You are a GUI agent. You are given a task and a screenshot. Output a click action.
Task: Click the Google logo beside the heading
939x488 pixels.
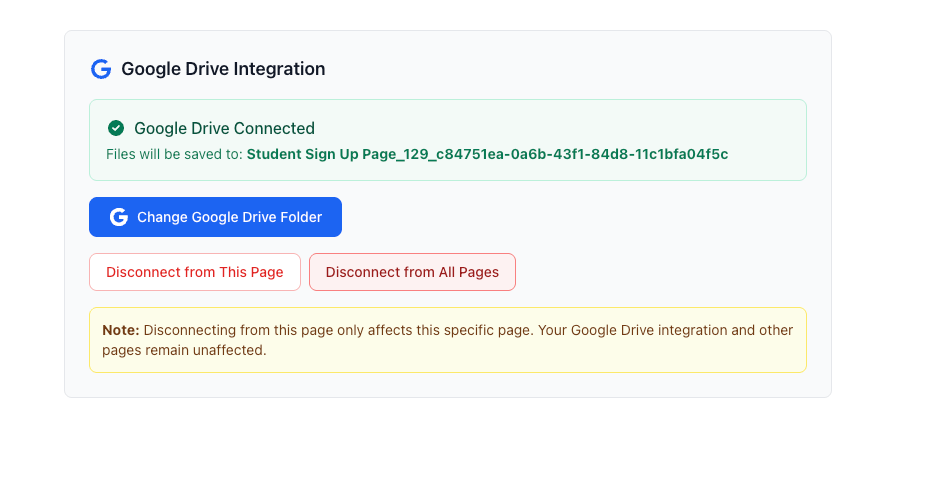[x=101, y=69]
